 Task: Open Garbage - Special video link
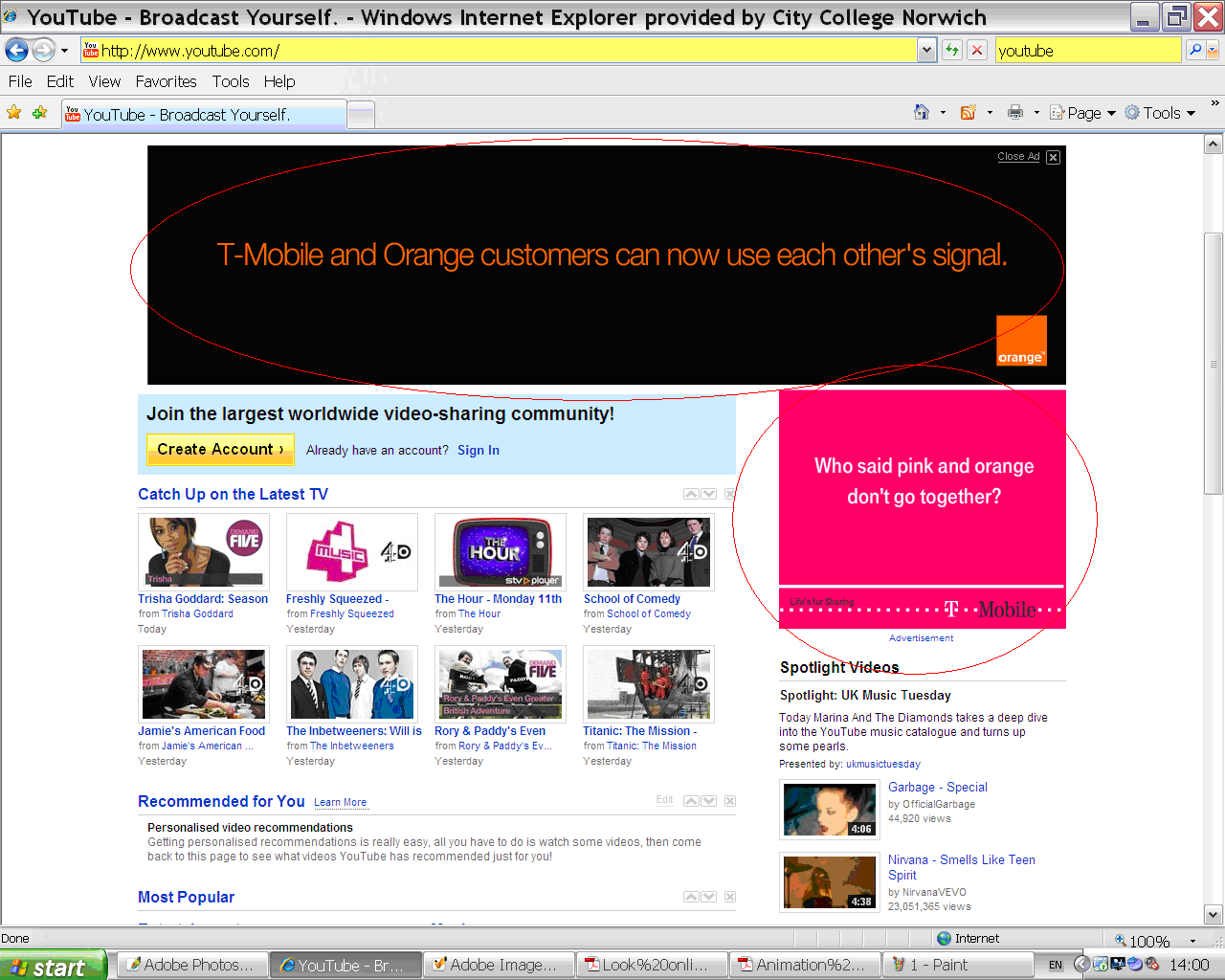938,787
